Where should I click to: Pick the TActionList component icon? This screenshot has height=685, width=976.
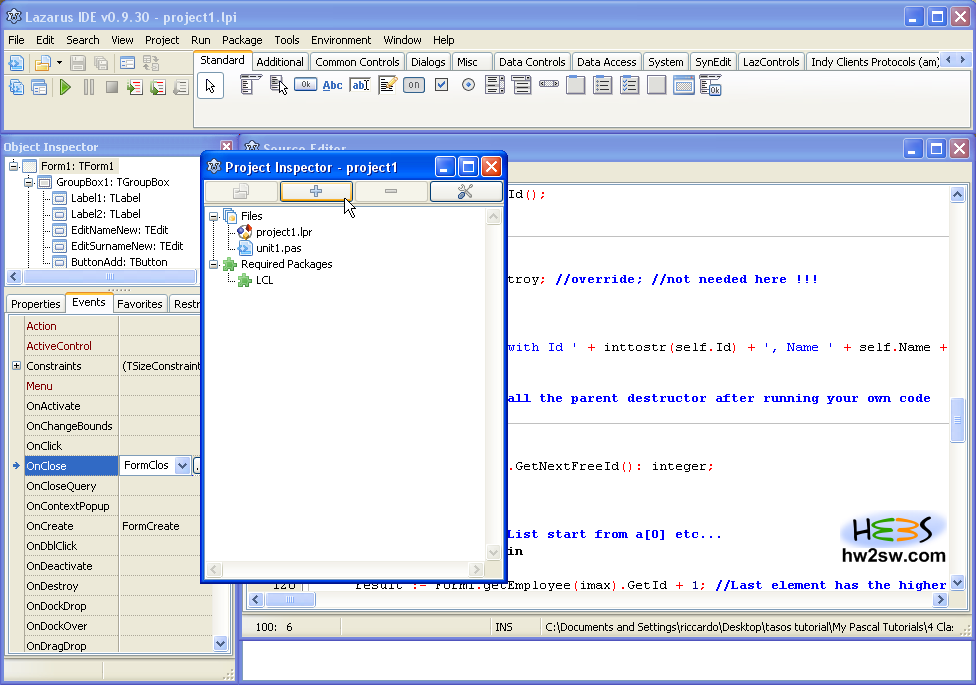tap(711, 85)
